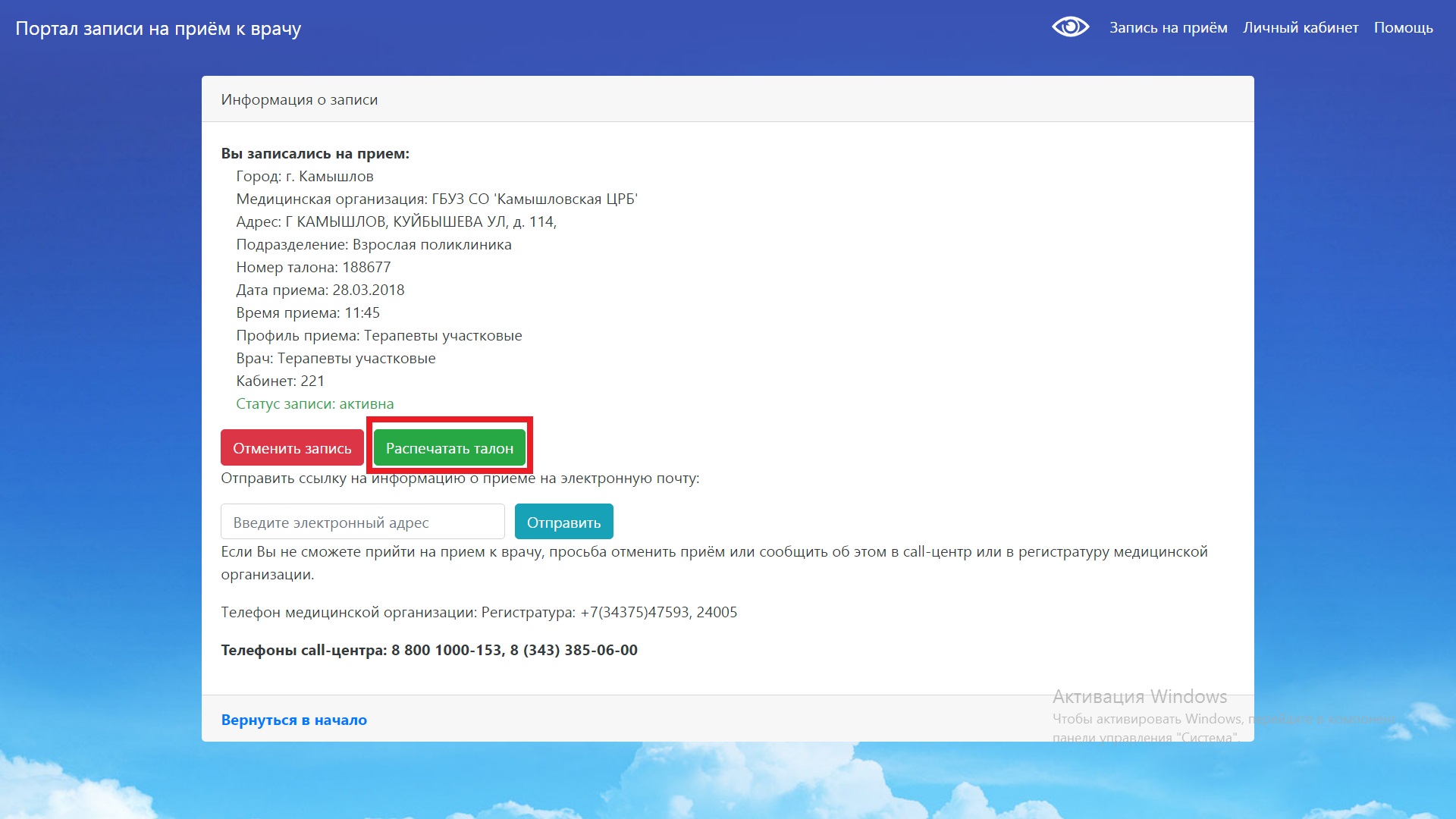1456x819 pixels.
Task: Click the Номер талона 188677 line
Action: click(313, 267)
